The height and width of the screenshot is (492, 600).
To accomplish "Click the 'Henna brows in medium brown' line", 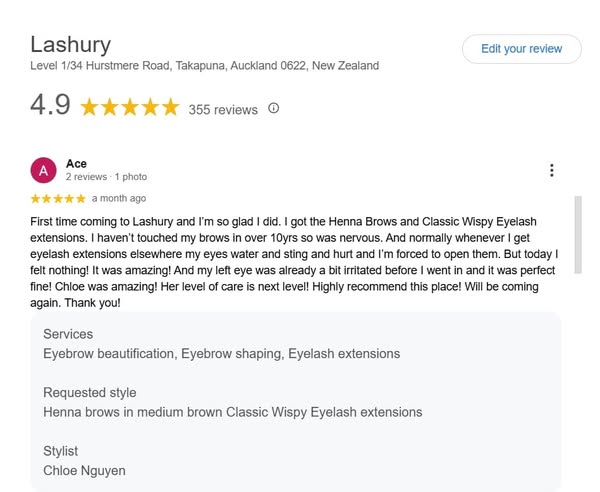I will tap(232, 411).
